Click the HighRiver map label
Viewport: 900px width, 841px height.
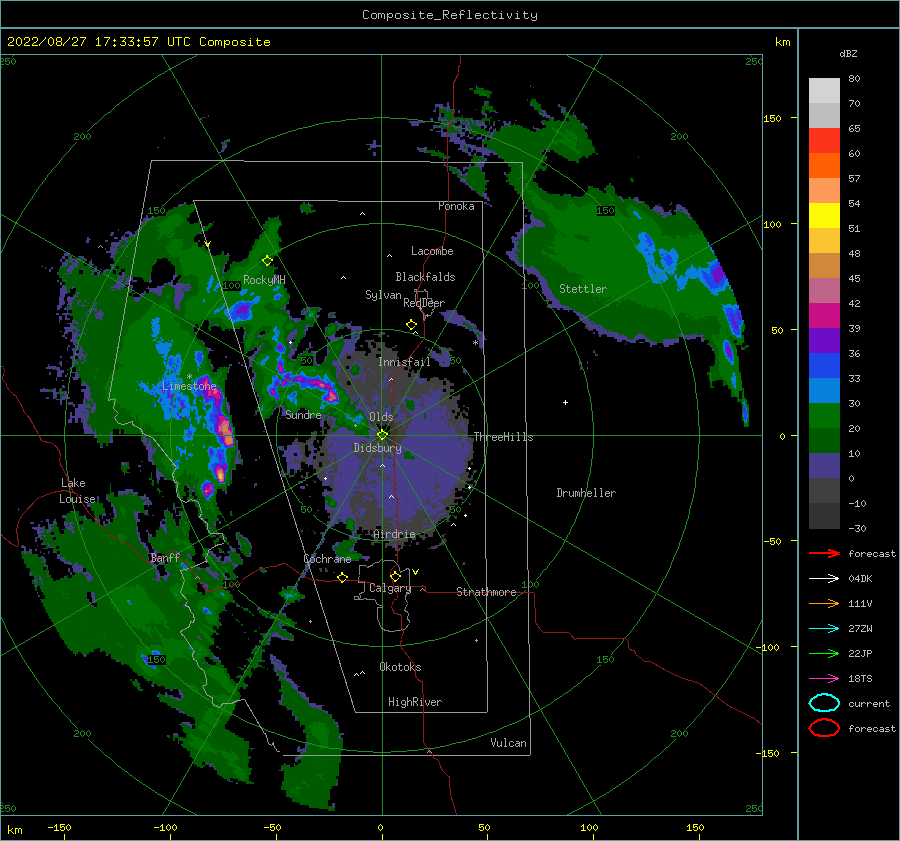tap(415, 702)
